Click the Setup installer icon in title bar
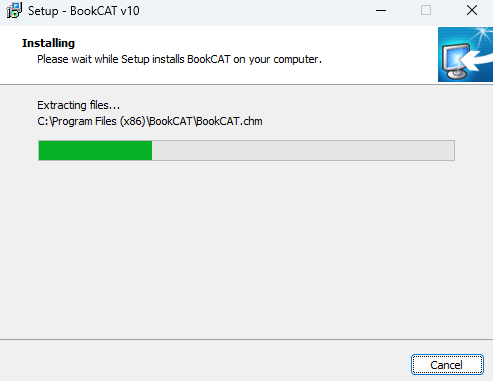493x381 pixels. 14,10
